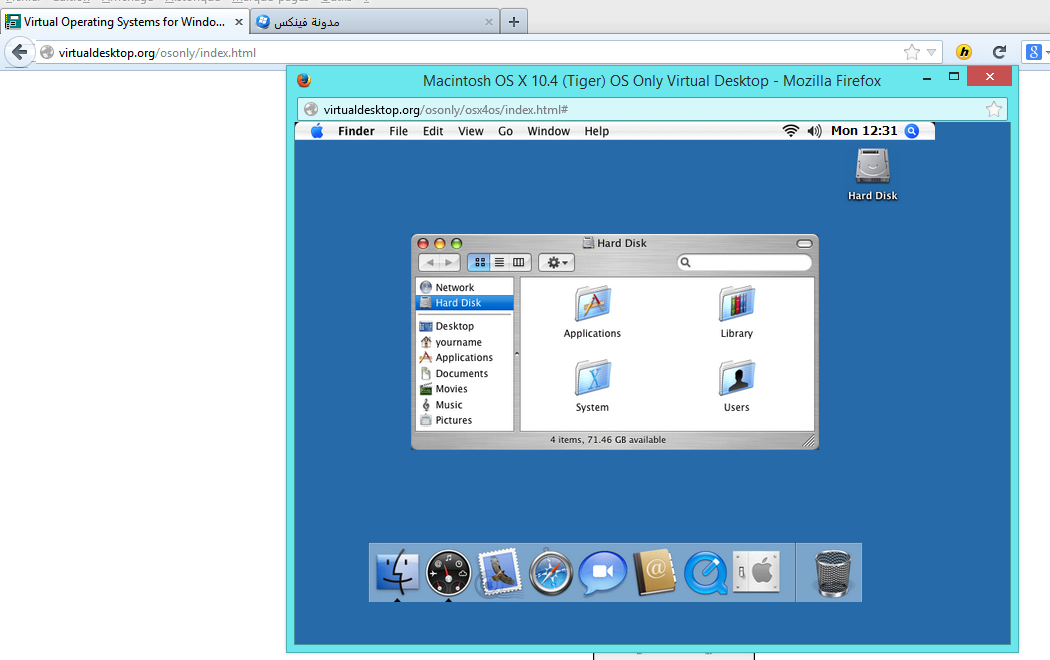1050x660 pixels.
Task: Open the System folder icon
Action: tap(593, 386)
